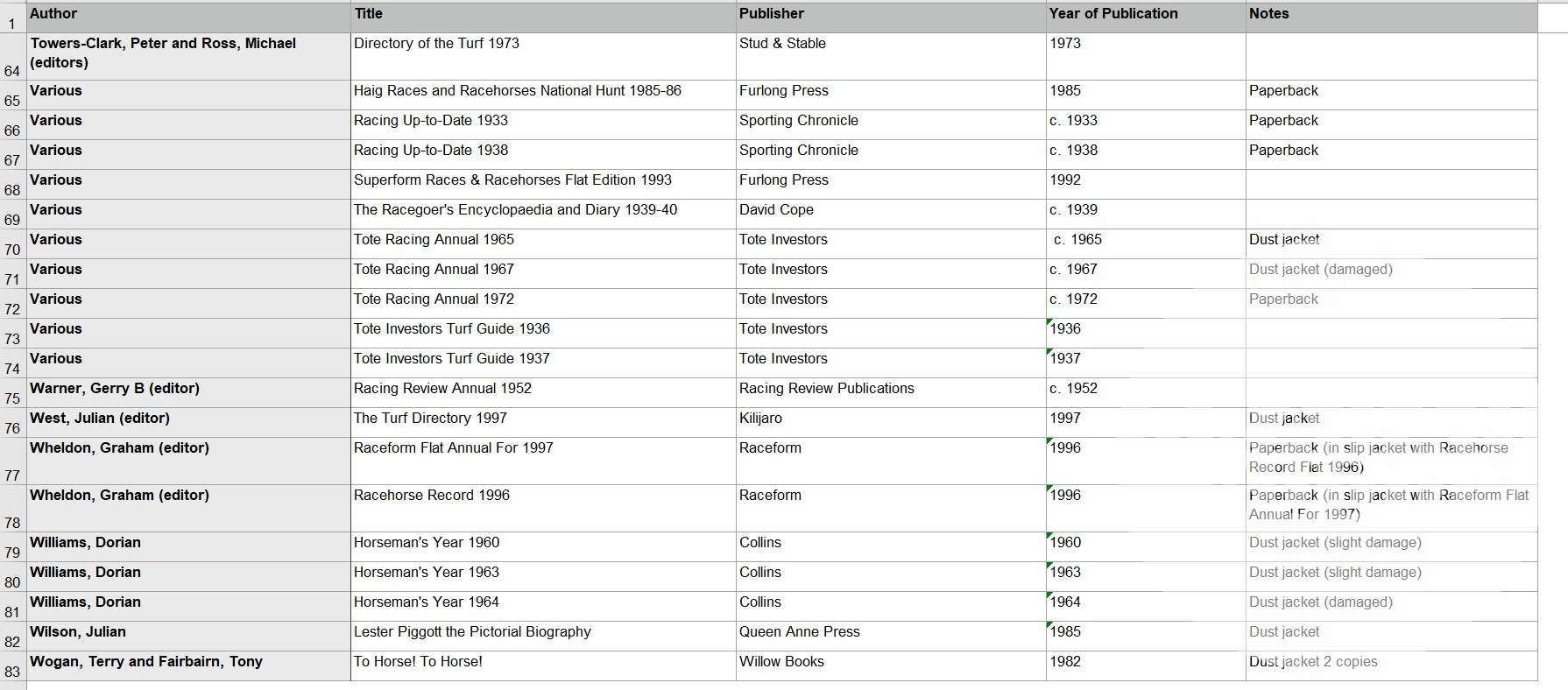
Task: Select note mentioning Racehorse Record Flat 1996
Action: pyautogui.click(x=1391, y=461)
